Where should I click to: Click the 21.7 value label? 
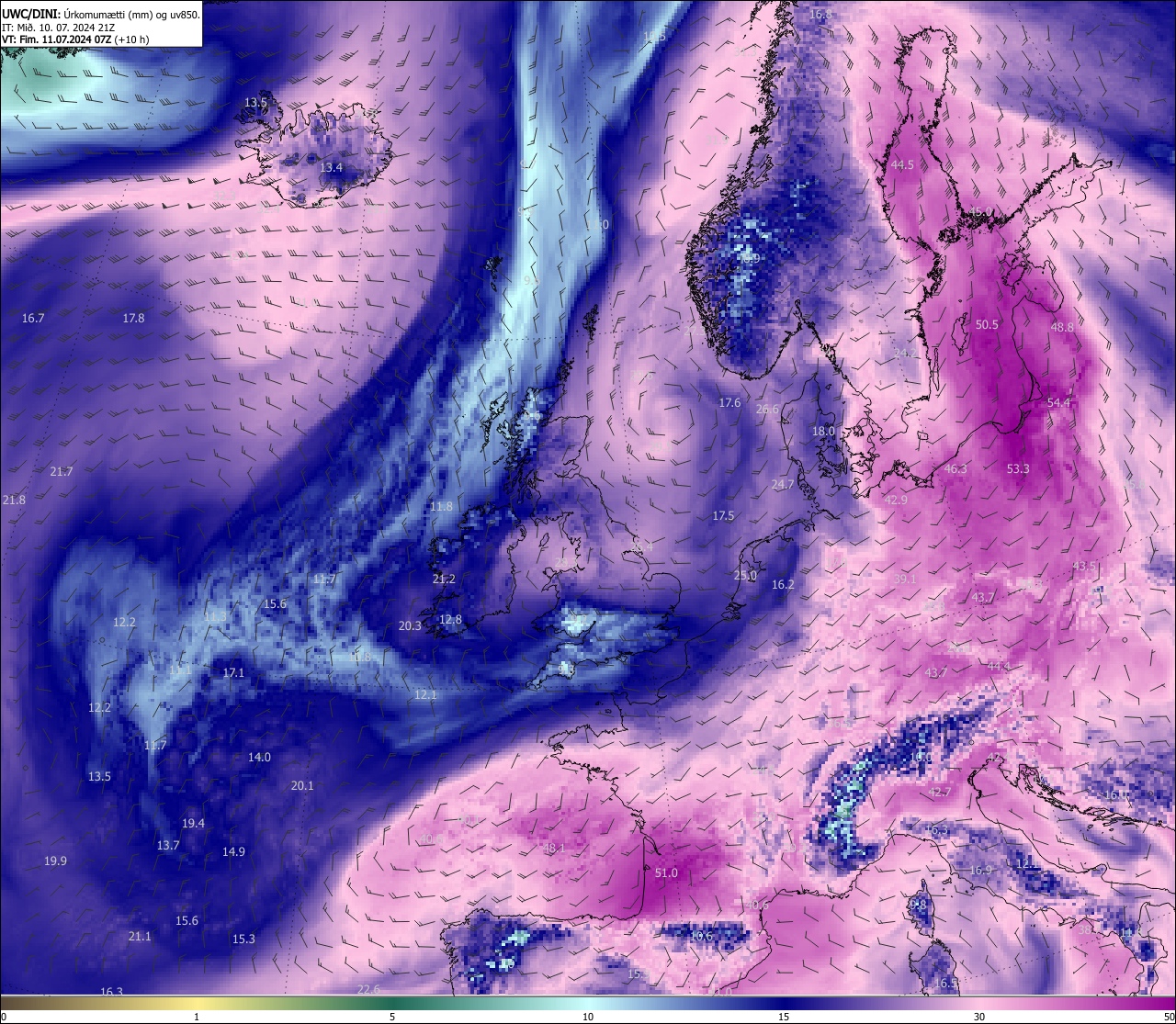click(62, 471)
